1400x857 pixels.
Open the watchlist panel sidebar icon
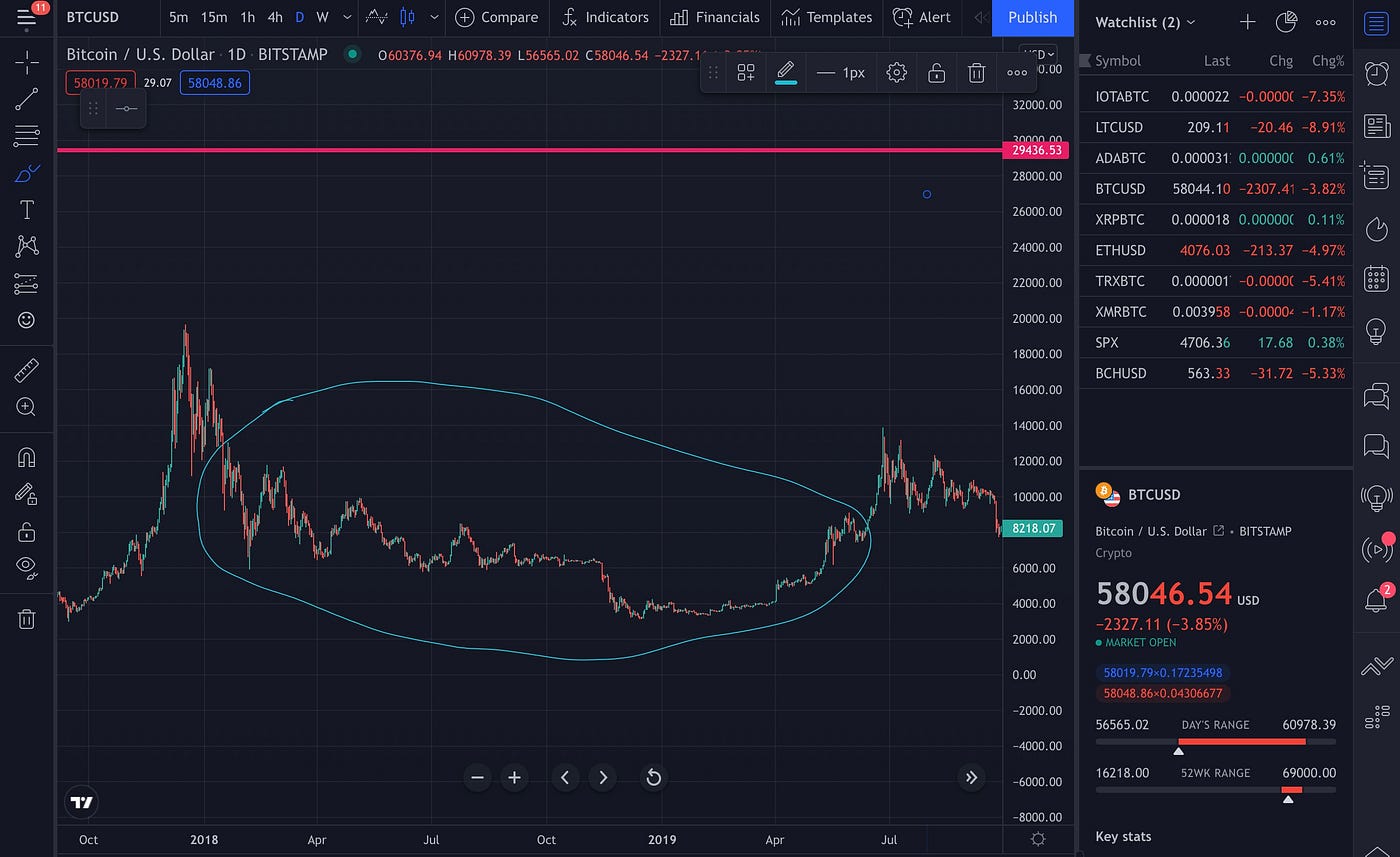pyautogui.click(x=1377, y=24)
